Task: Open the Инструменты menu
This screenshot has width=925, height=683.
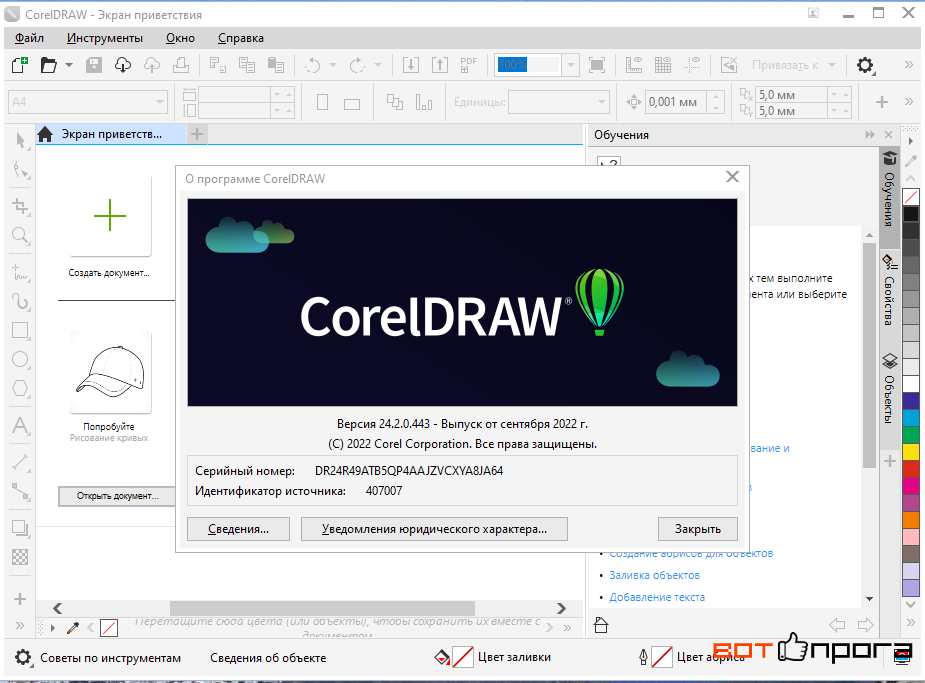Action: click(x=104, y=38)
